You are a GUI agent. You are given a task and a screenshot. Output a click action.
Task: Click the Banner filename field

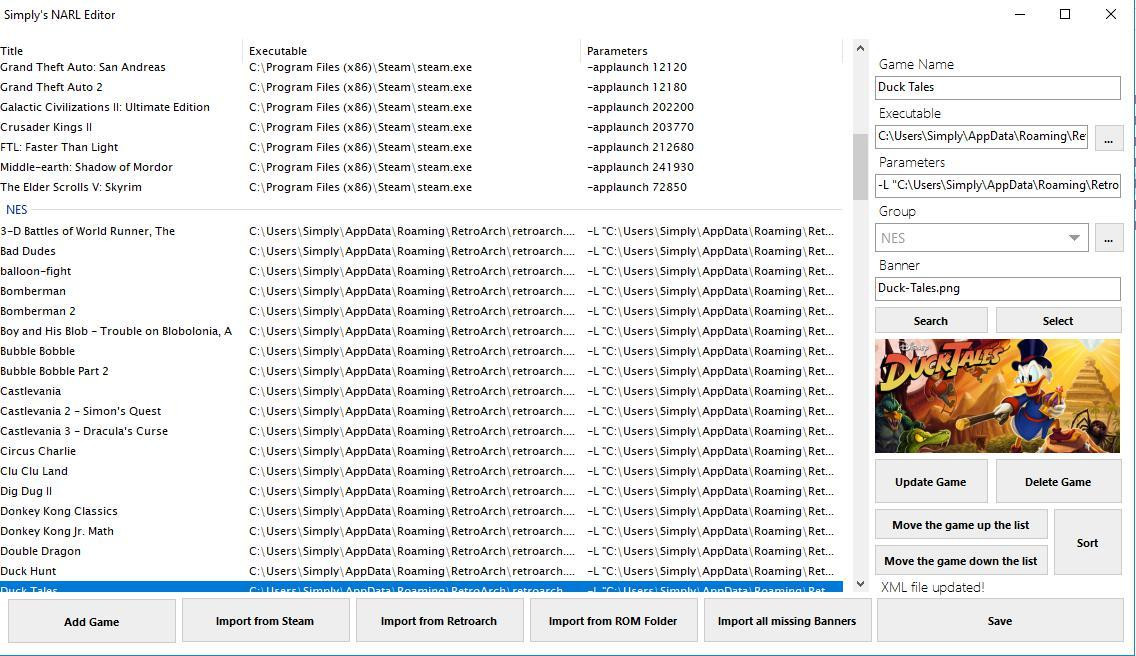(x=998, y=288)
